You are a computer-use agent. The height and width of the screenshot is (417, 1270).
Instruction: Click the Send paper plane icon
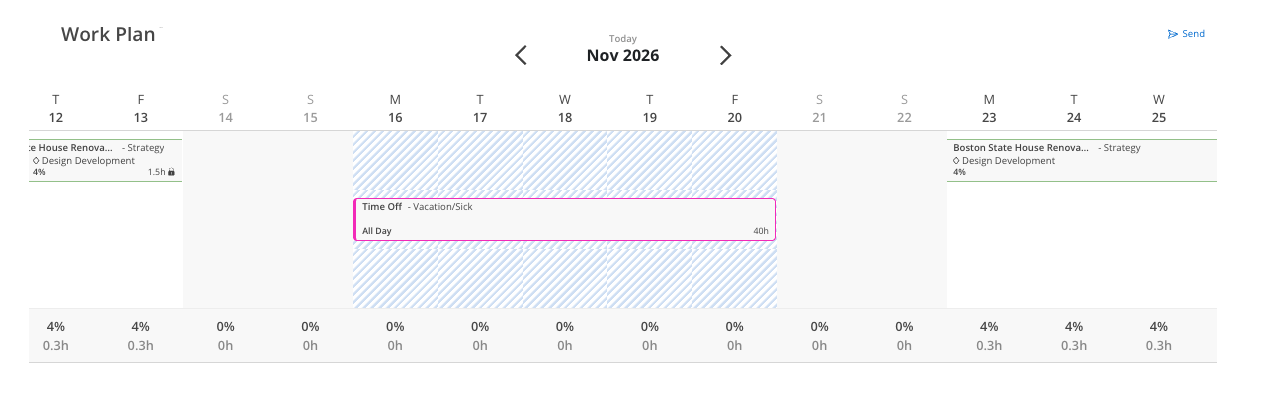(x=1173, y=34)
